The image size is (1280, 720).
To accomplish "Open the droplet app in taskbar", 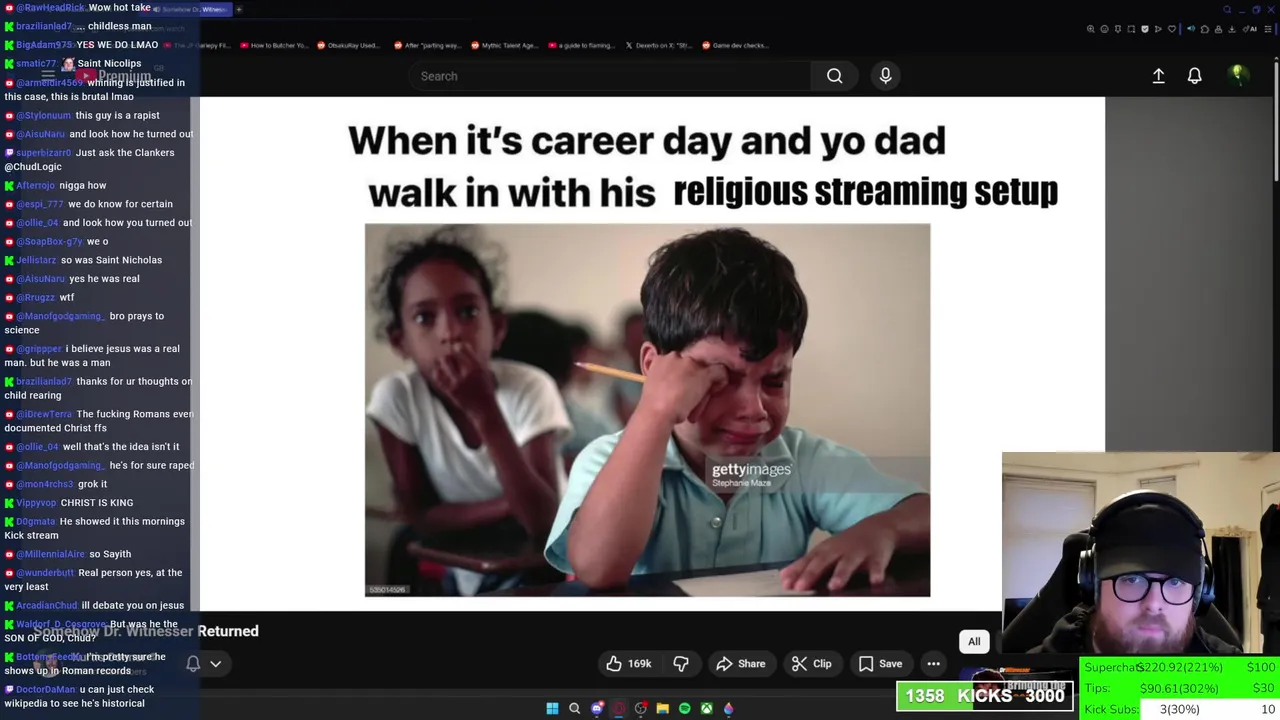I will coord(728,708).
